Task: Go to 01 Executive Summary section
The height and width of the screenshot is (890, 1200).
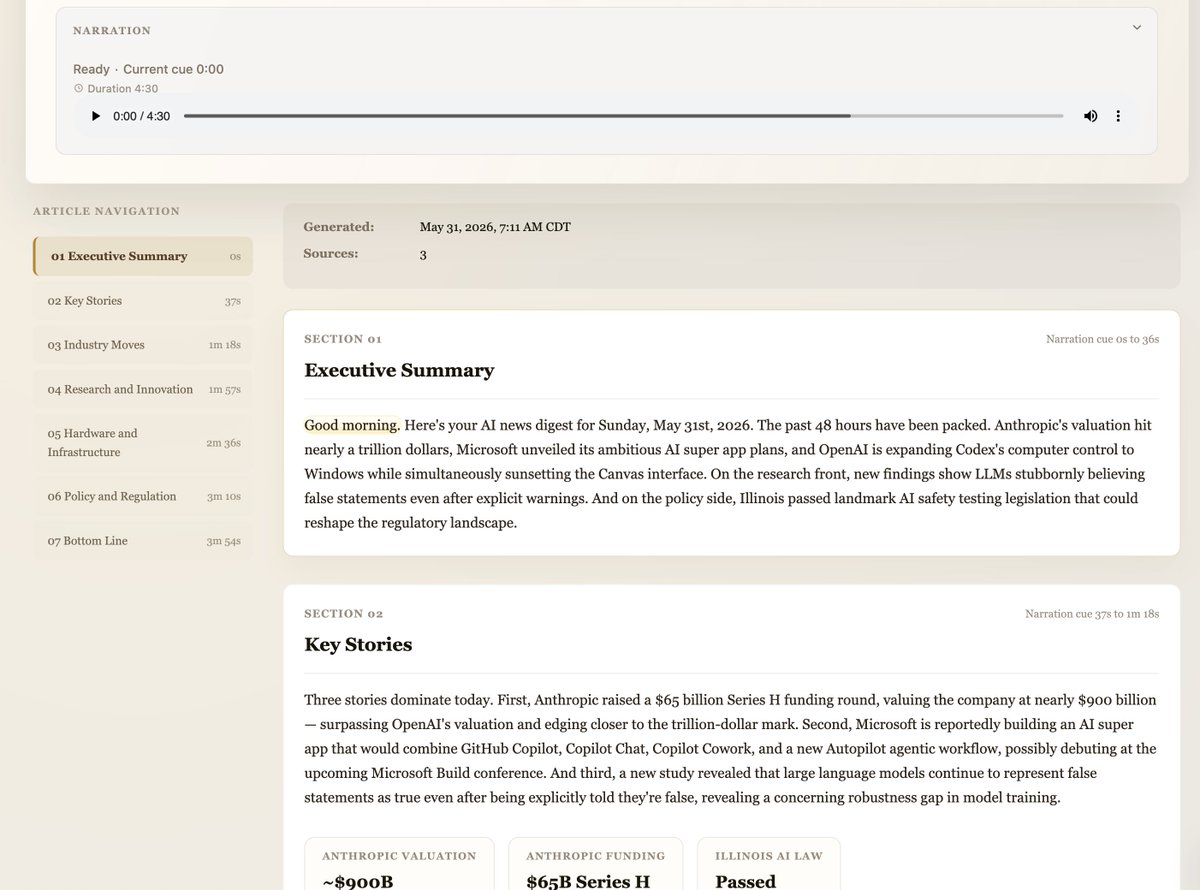Action: tap(142, 256)
